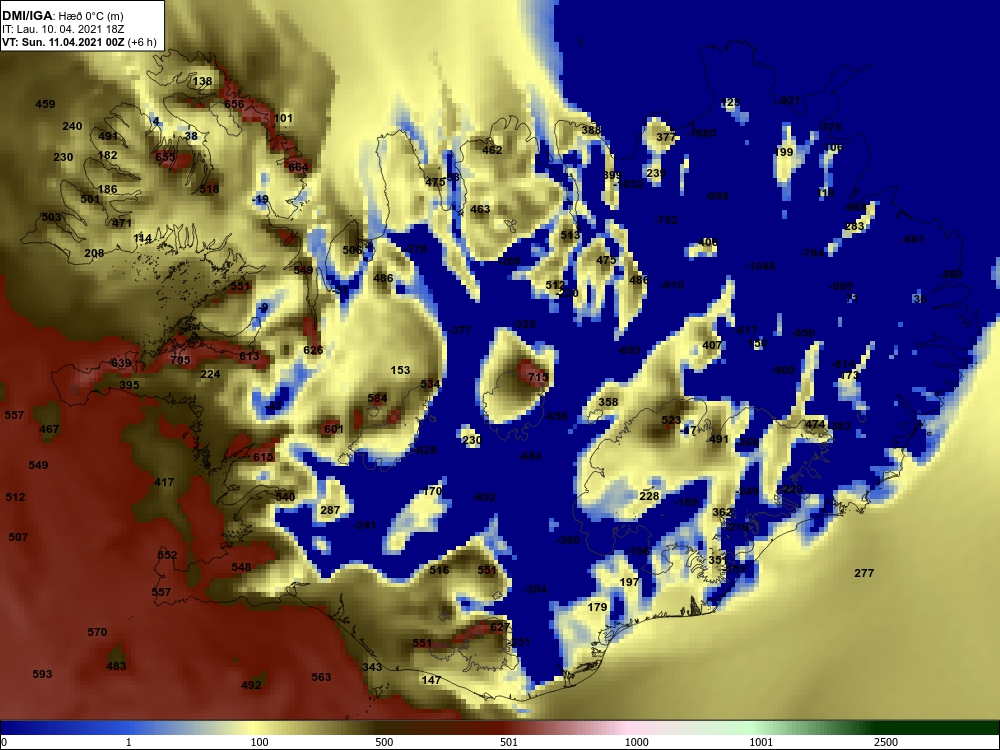Select the map value 101

coord(283,118)
